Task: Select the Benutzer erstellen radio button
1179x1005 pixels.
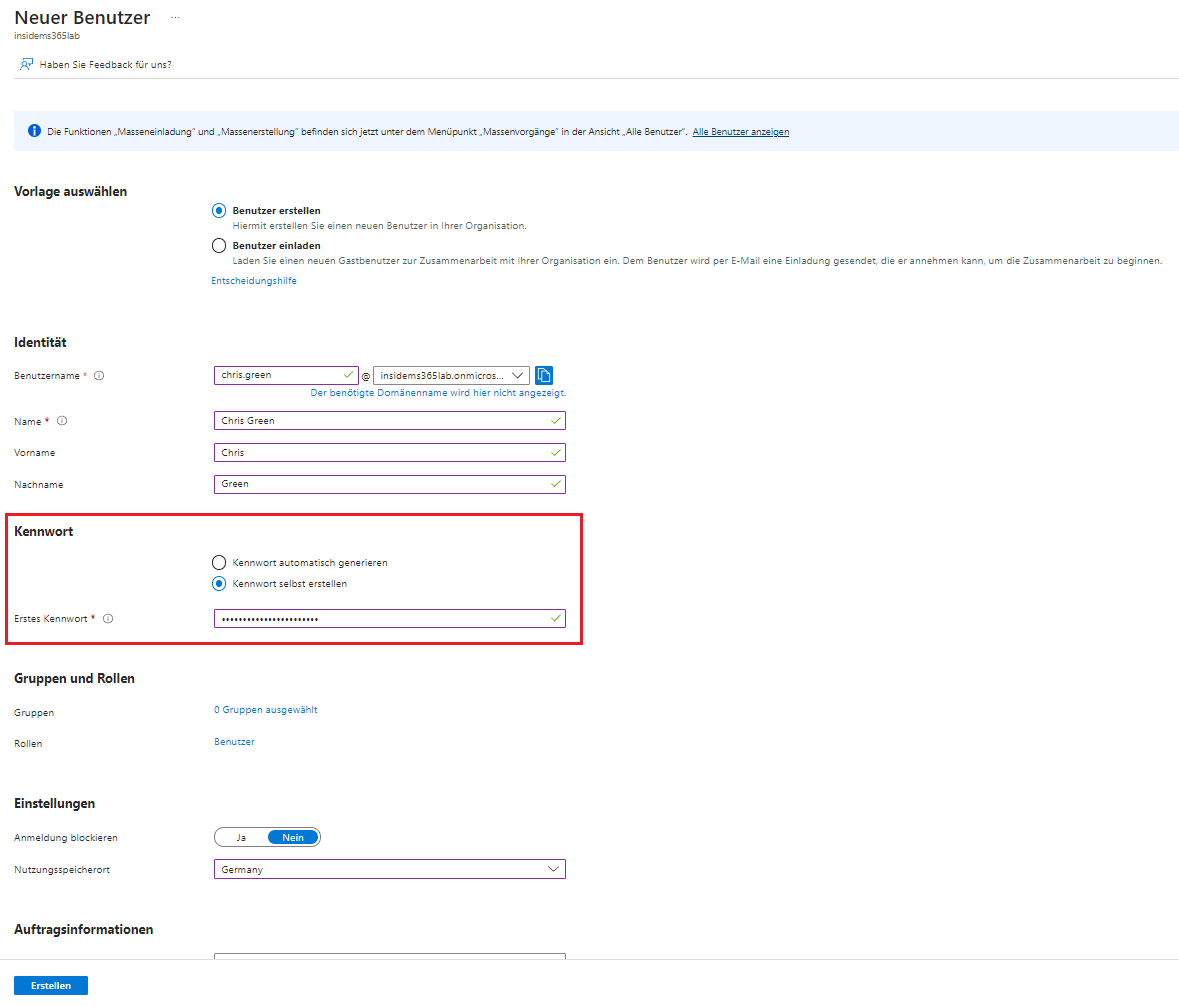Action: 219,211
